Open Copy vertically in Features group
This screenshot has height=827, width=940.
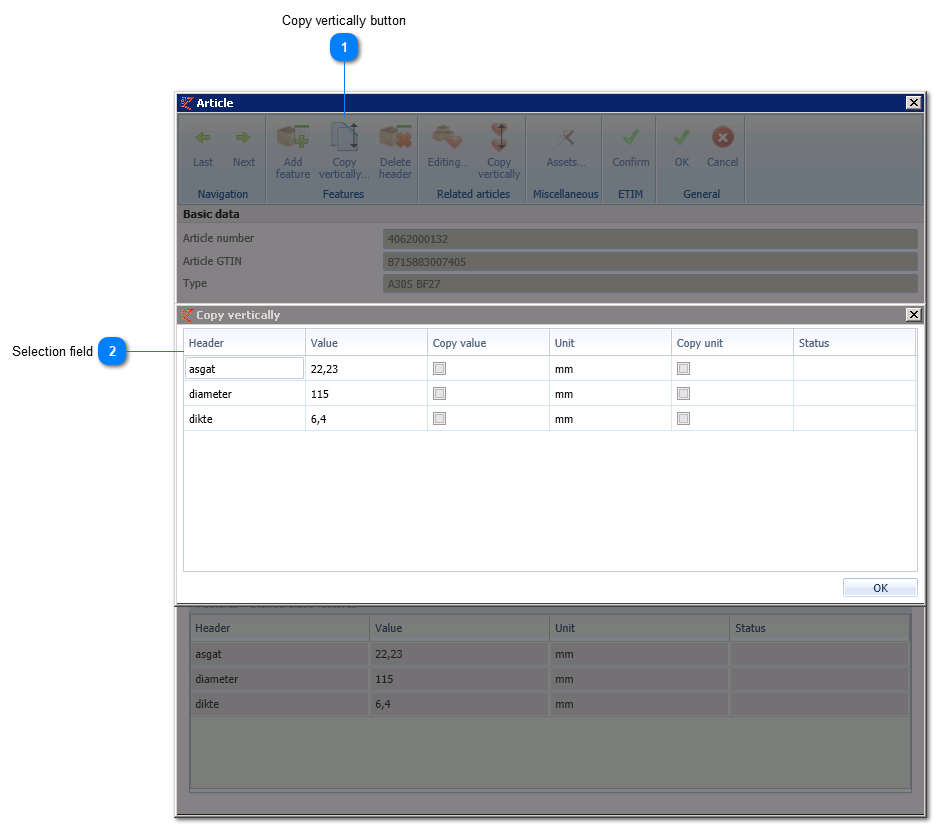pyautogui.click(x=344, y=137)
